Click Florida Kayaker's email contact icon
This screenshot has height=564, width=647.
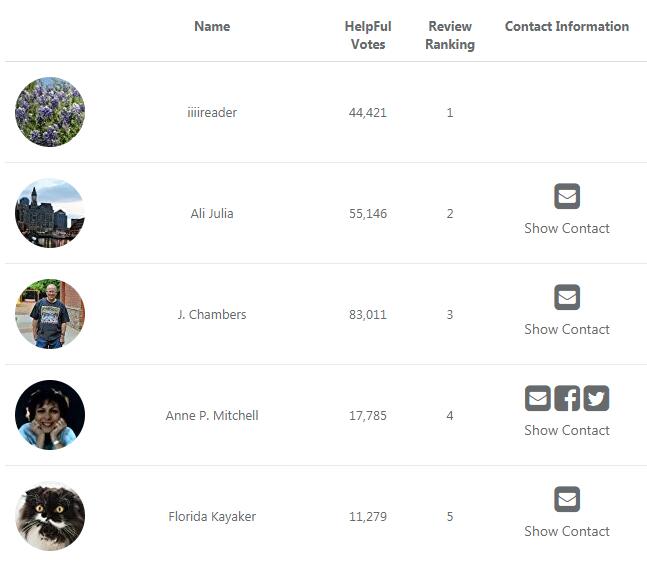coord(567,499)
